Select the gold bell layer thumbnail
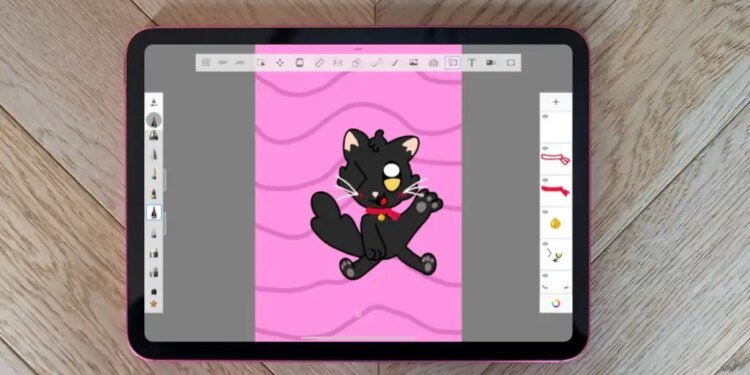The image size is (750, 375). [556, 223]
